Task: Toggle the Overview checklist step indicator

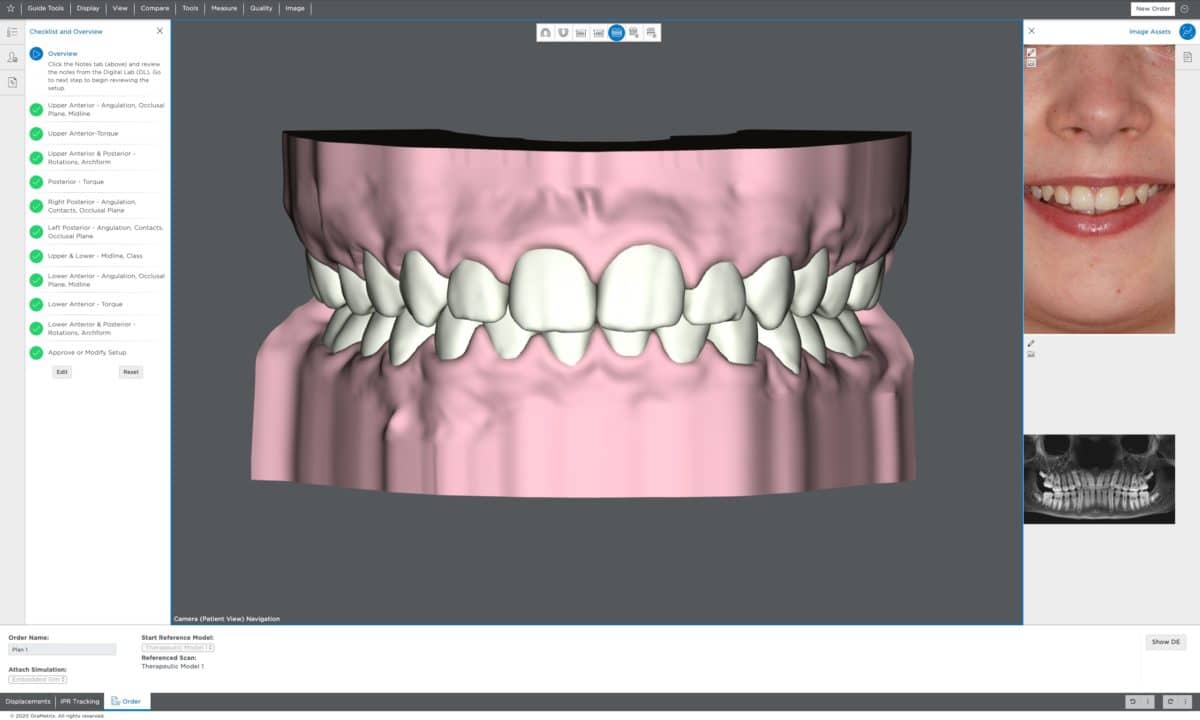Action: pyautogui.click(x=36, y=53)
